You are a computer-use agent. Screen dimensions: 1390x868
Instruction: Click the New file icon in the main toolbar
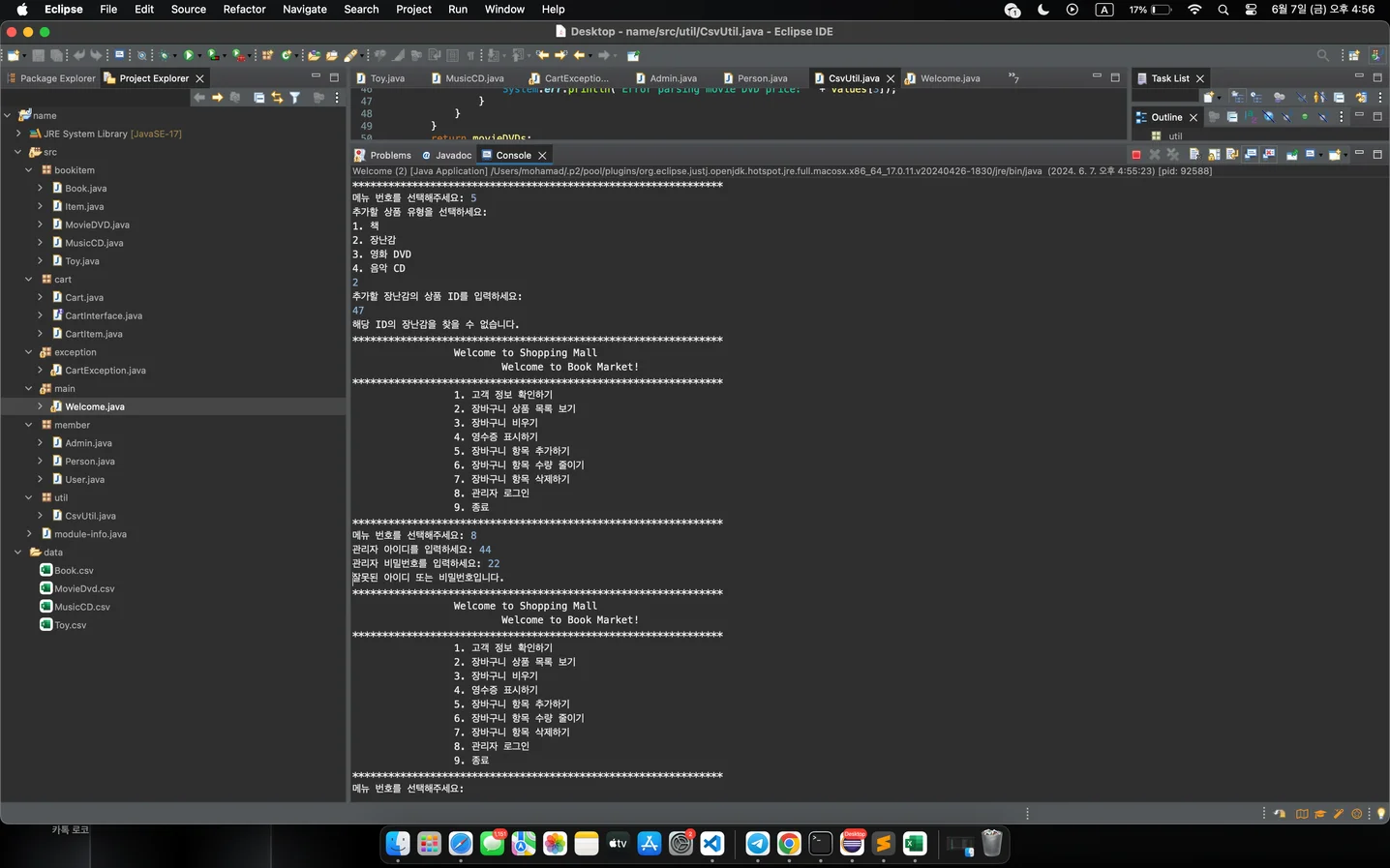pyautogui.click(x=15, y=55)
